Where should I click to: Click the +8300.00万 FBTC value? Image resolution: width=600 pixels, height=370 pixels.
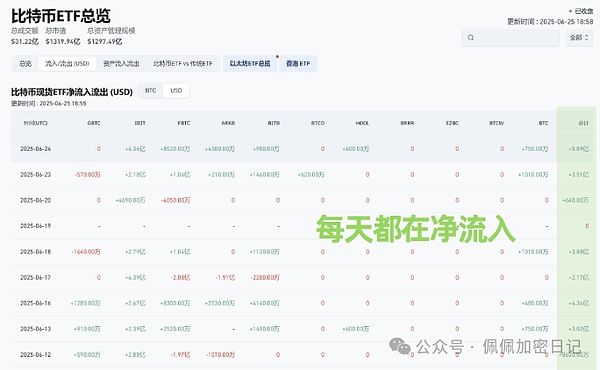click(175, 303)
